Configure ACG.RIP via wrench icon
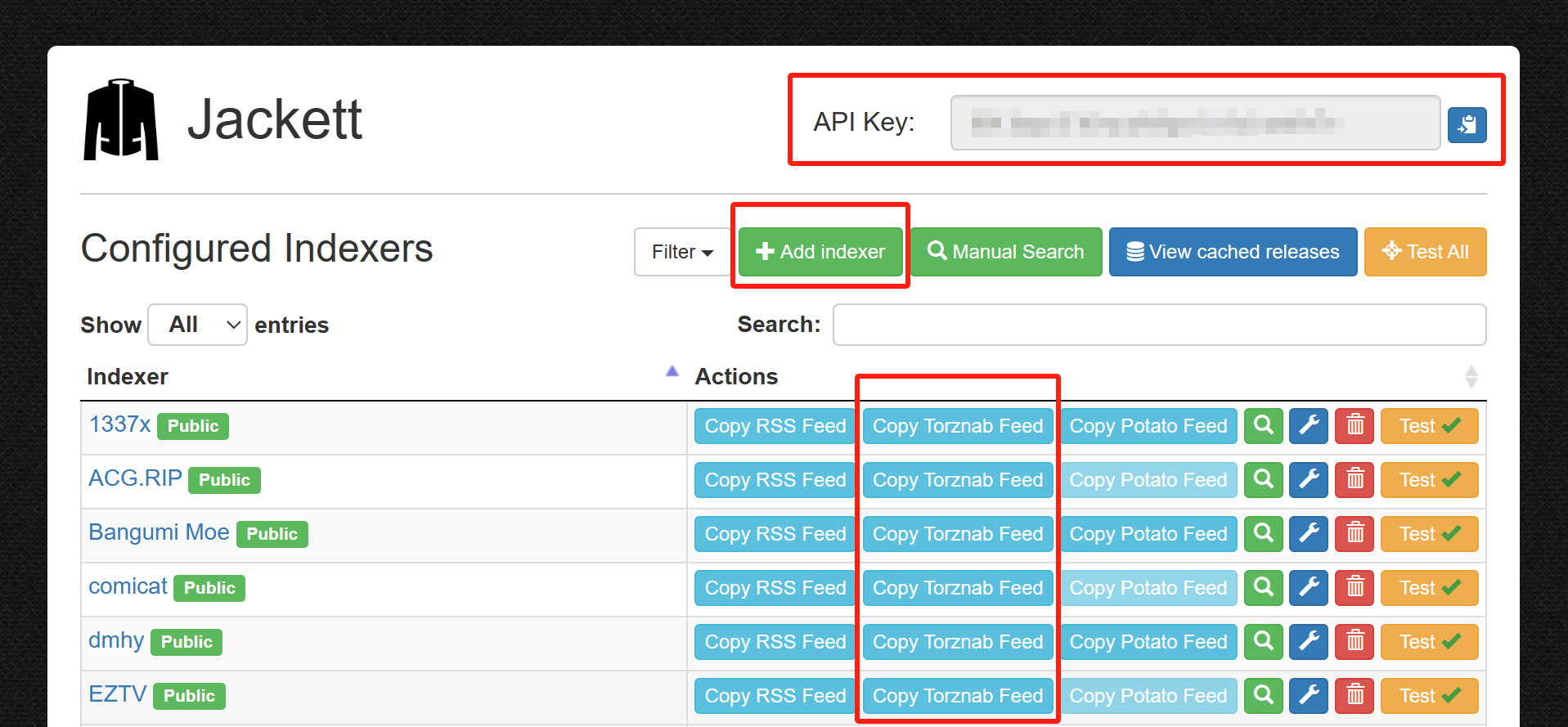1568x727 pixels. pos(1309,480)
